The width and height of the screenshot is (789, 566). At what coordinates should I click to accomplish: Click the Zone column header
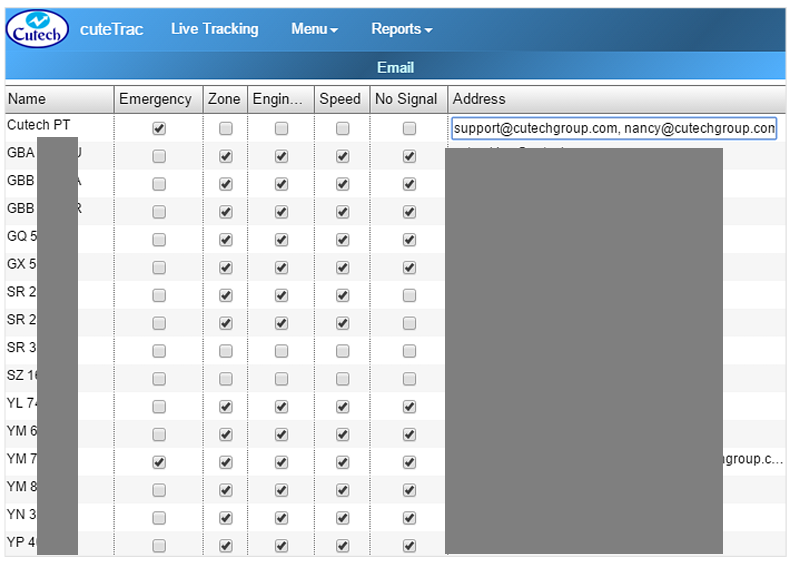[x=224, y=99]
